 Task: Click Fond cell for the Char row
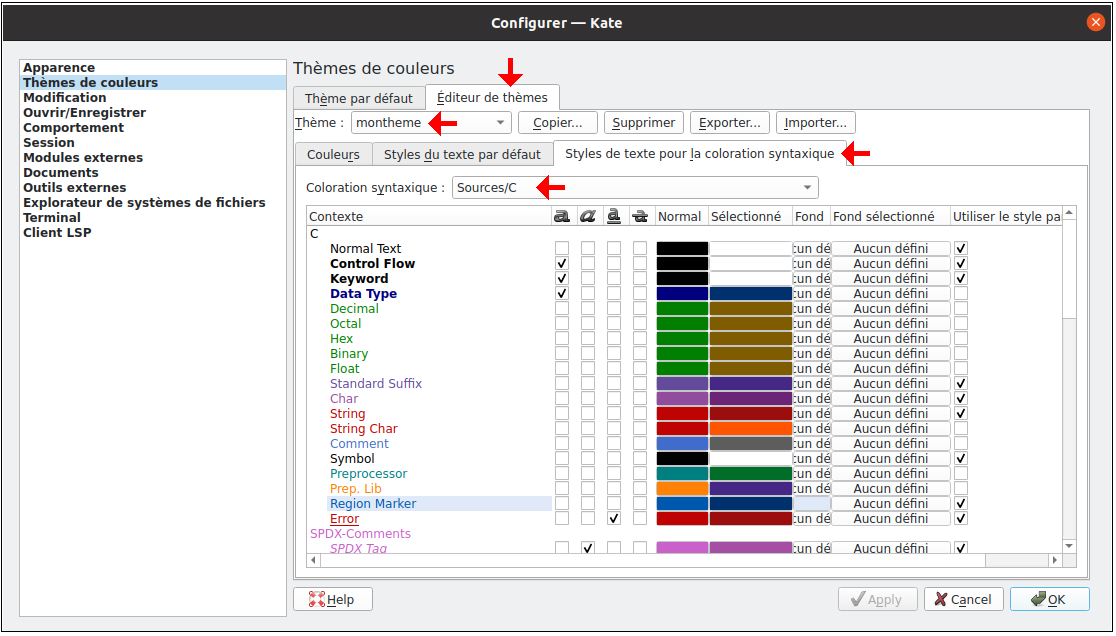pos(811,398)
